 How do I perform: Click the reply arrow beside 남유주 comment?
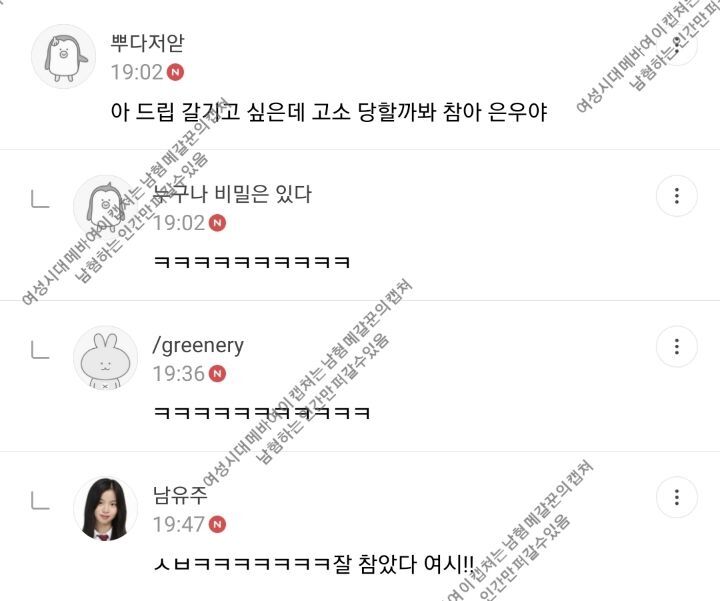[40, 500]
